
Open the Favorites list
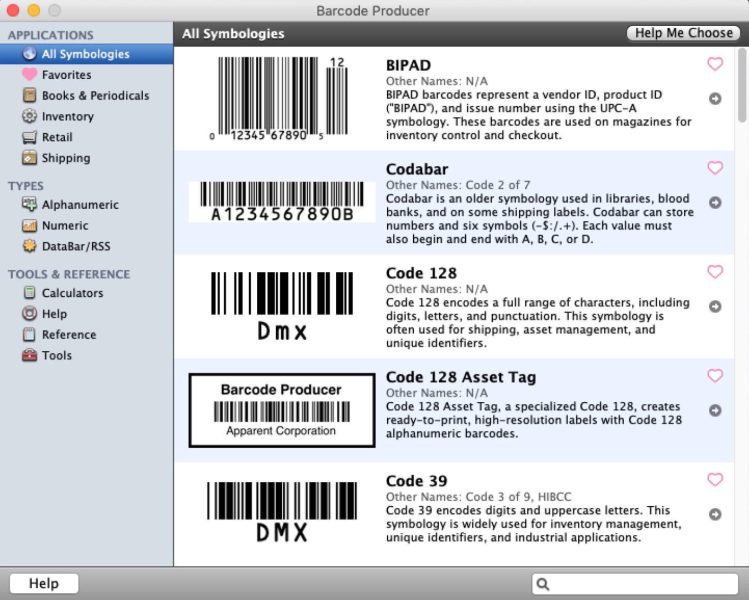pos(66,75)
